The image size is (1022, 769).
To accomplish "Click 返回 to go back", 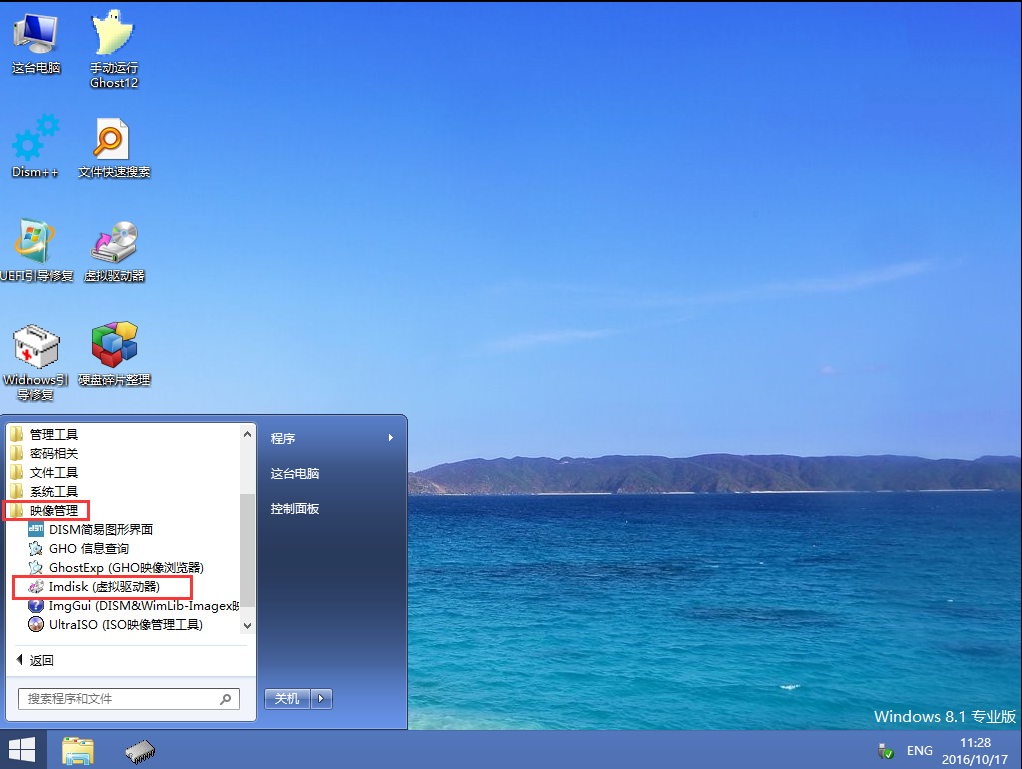I will [x=41, y=661].
